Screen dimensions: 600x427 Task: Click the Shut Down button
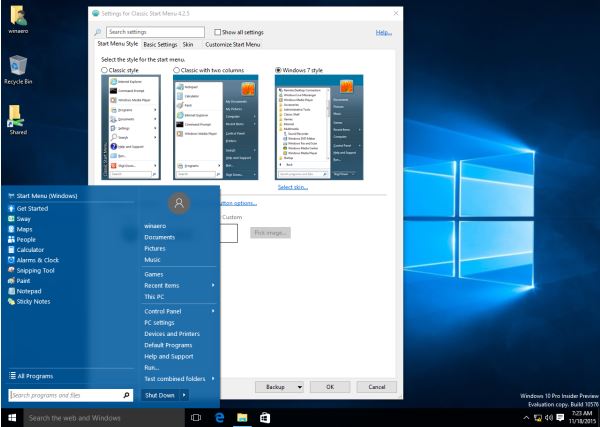pos(160,395)
